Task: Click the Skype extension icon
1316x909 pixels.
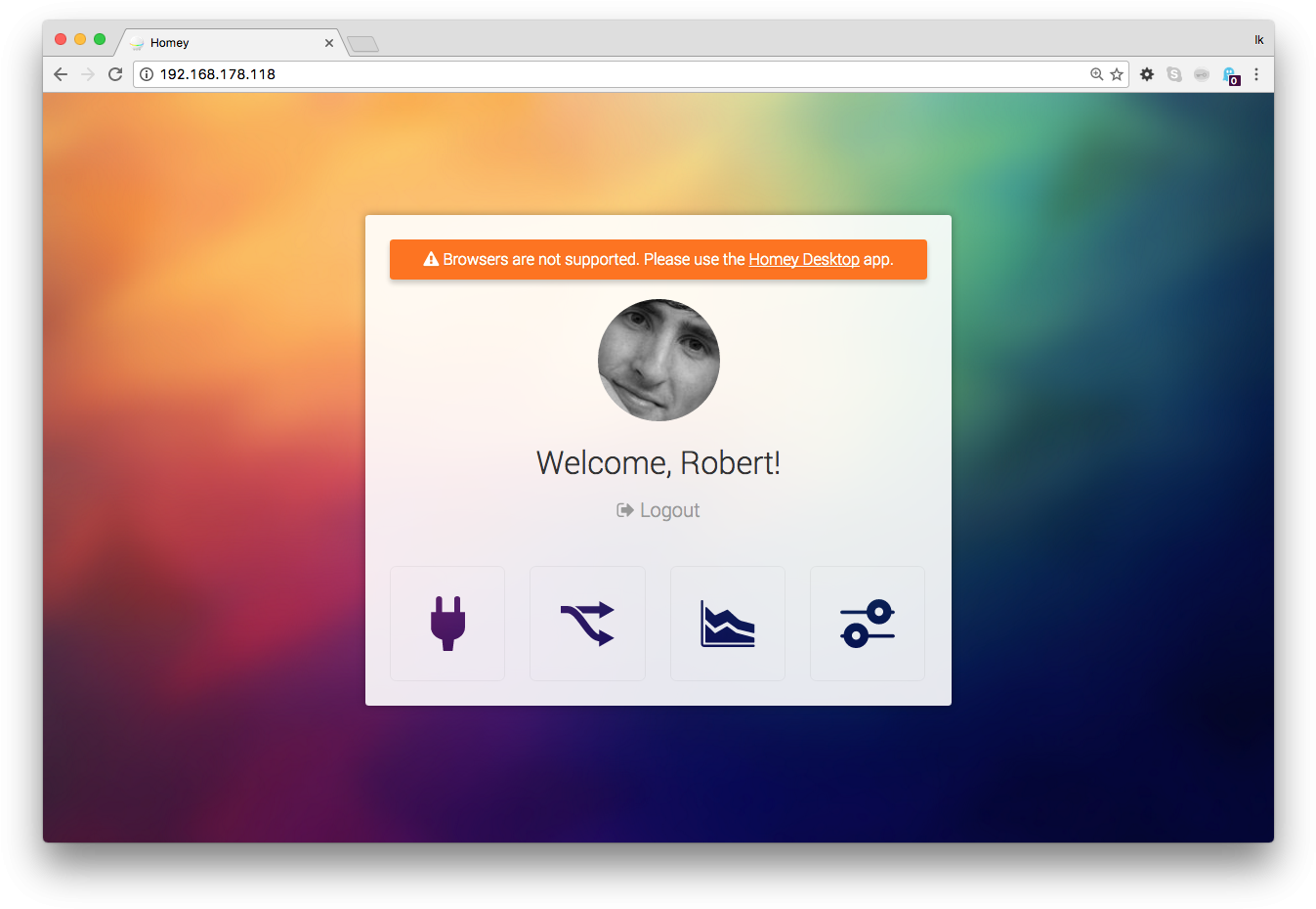Action: (1174, 74)
